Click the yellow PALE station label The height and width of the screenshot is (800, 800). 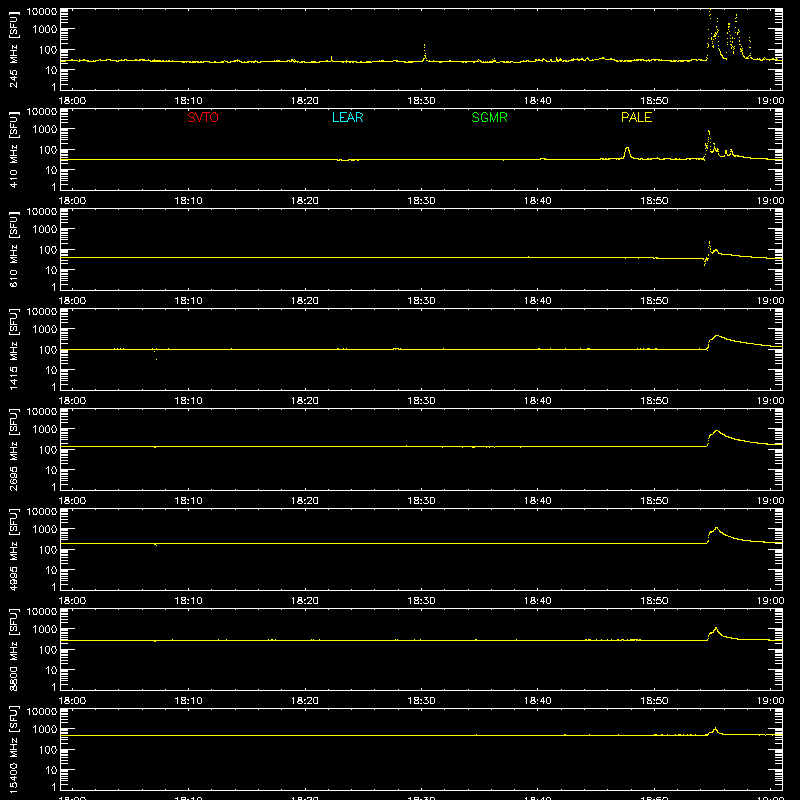[x=636, y=117]
